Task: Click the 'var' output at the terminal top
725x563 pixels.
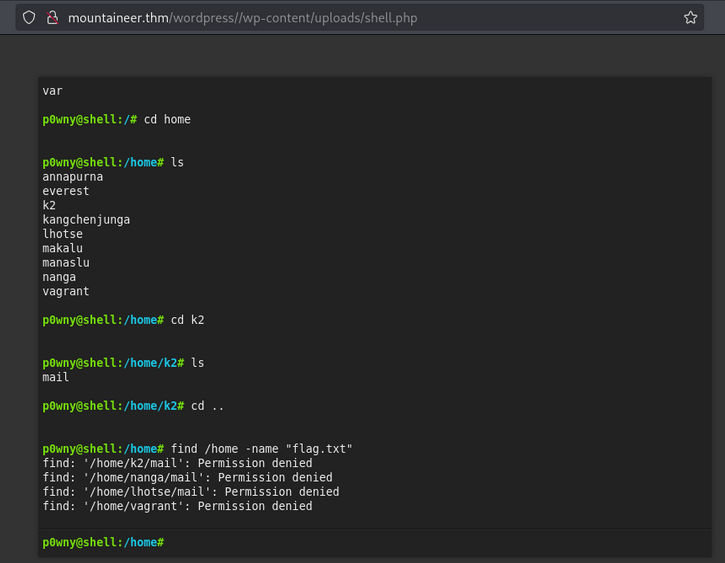Action: [x=52, y=91]
